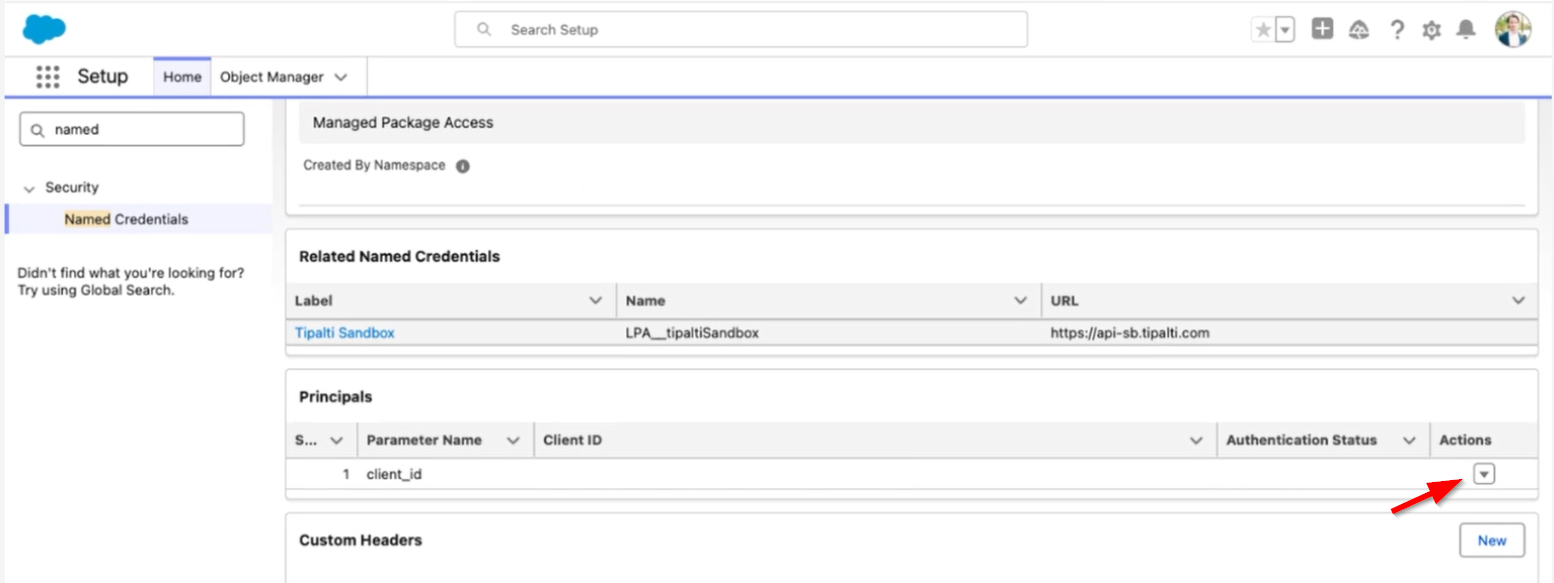Open the Tipalti Sandbox link
1554x583 pixels.
click(x=344, y=333)
